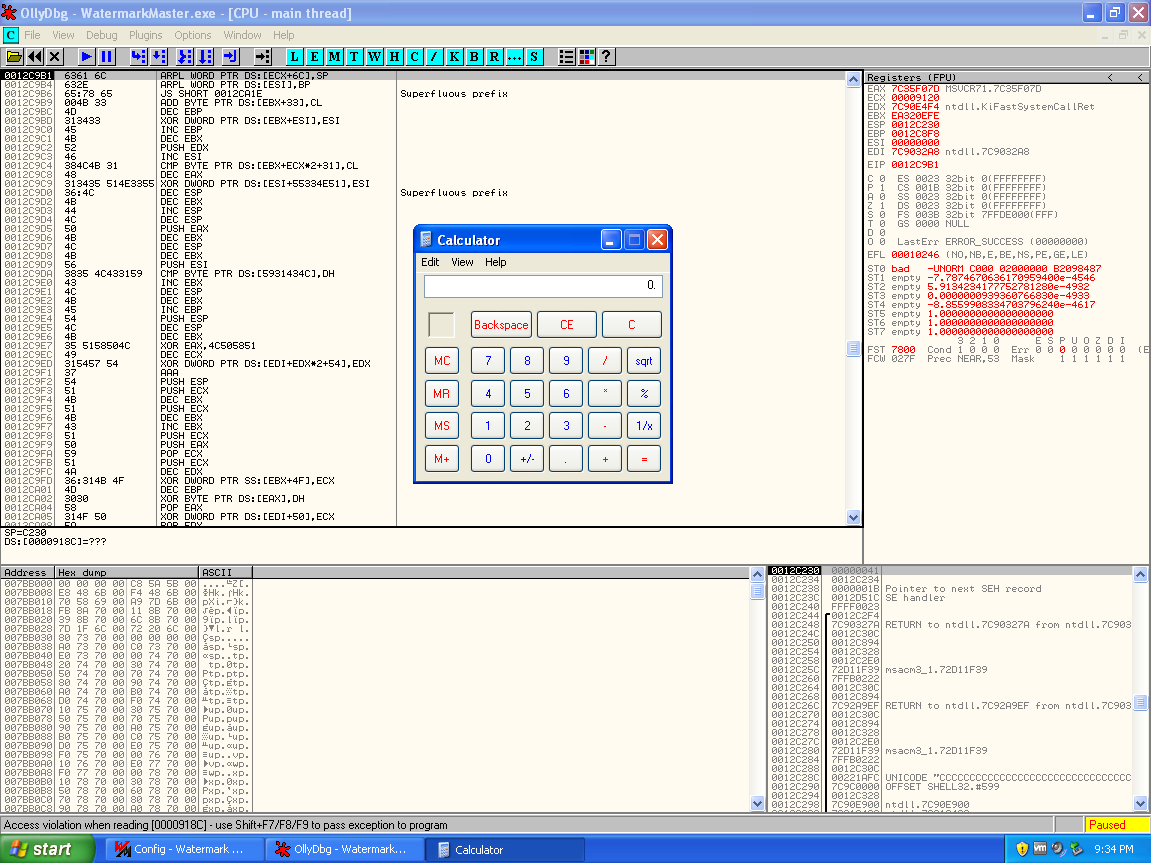1151x863 pixels.
Task: Click the Trace into toolbar icon
Action: pyautogui.click(x=185, y=57)
